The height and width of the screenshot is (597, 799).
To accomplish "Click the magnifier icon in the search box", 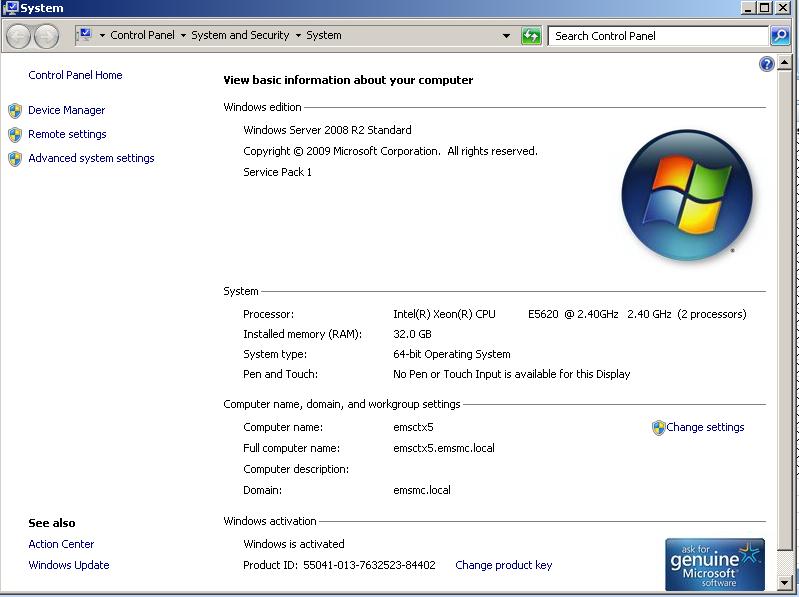I will tap(779, 36).
